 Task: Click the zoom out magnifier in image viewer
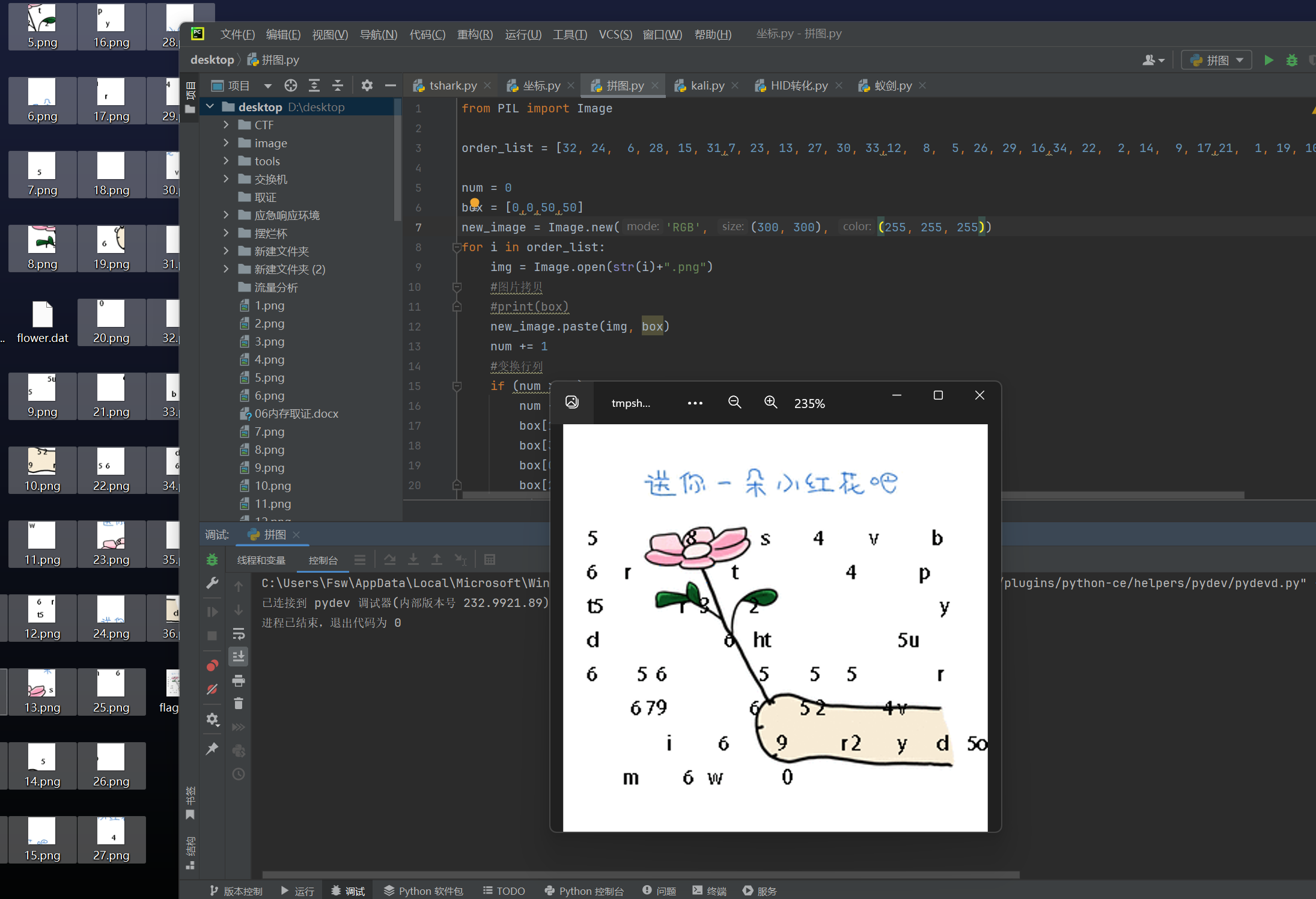click(734, 403)
